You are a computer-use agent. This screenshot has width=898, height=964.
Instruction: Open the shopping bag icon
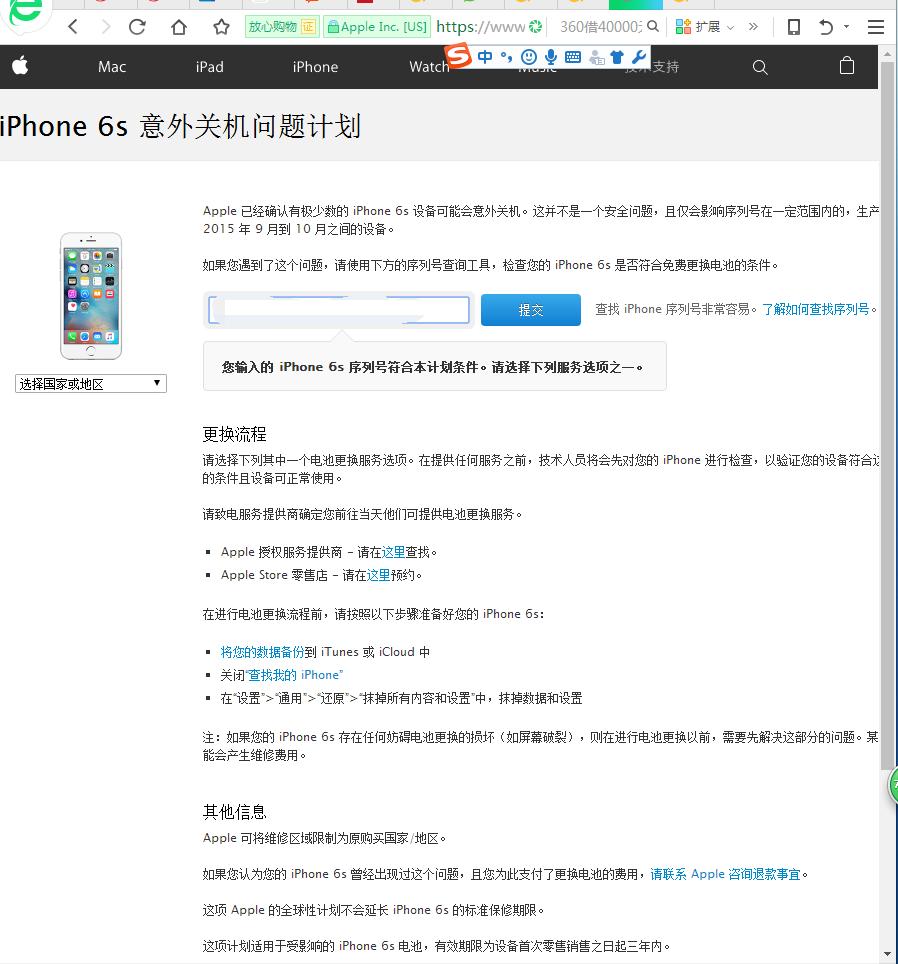(846, 66)
